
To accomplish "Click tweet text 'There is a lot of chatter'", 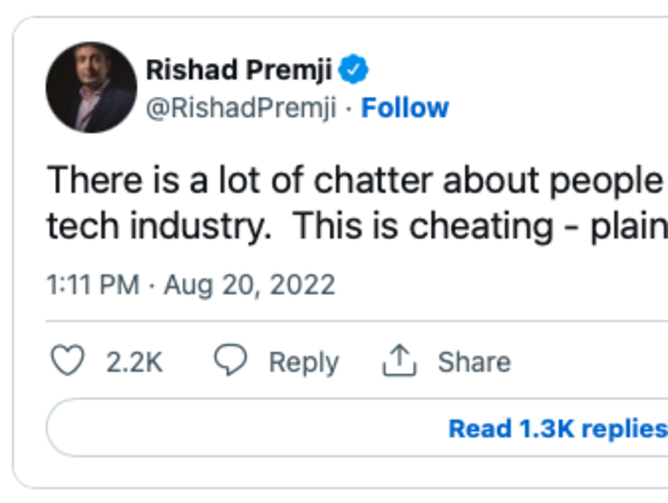I will tap(240, 180).
